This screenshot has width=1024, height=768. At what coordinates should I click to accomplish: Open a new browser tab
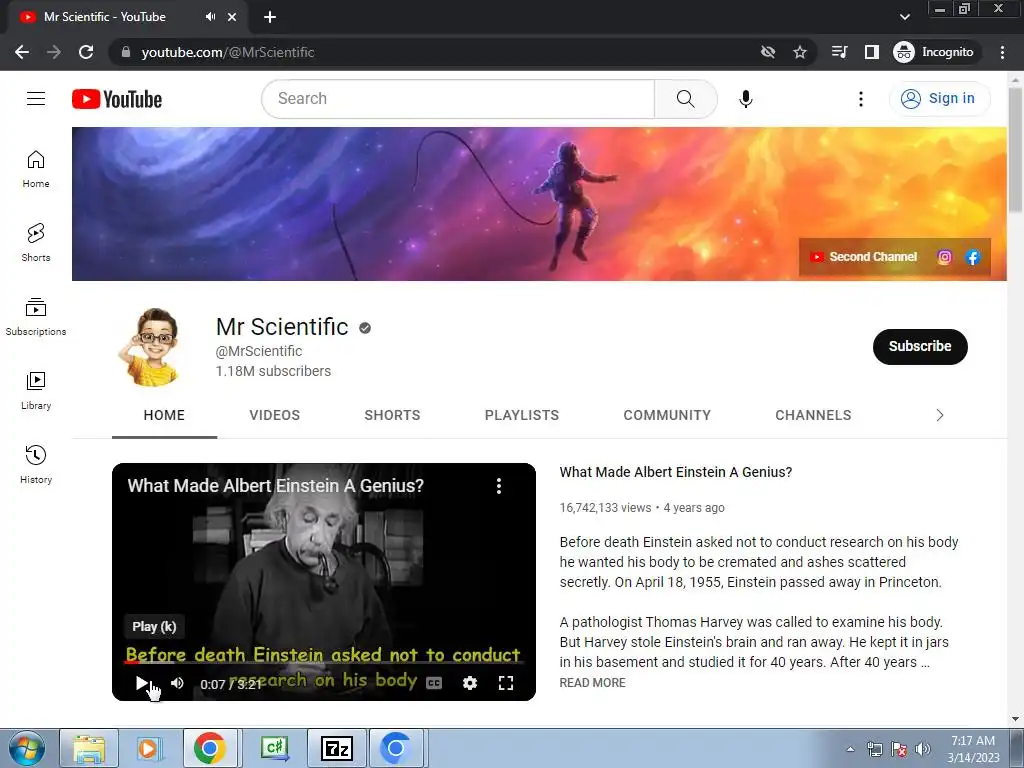270,17
